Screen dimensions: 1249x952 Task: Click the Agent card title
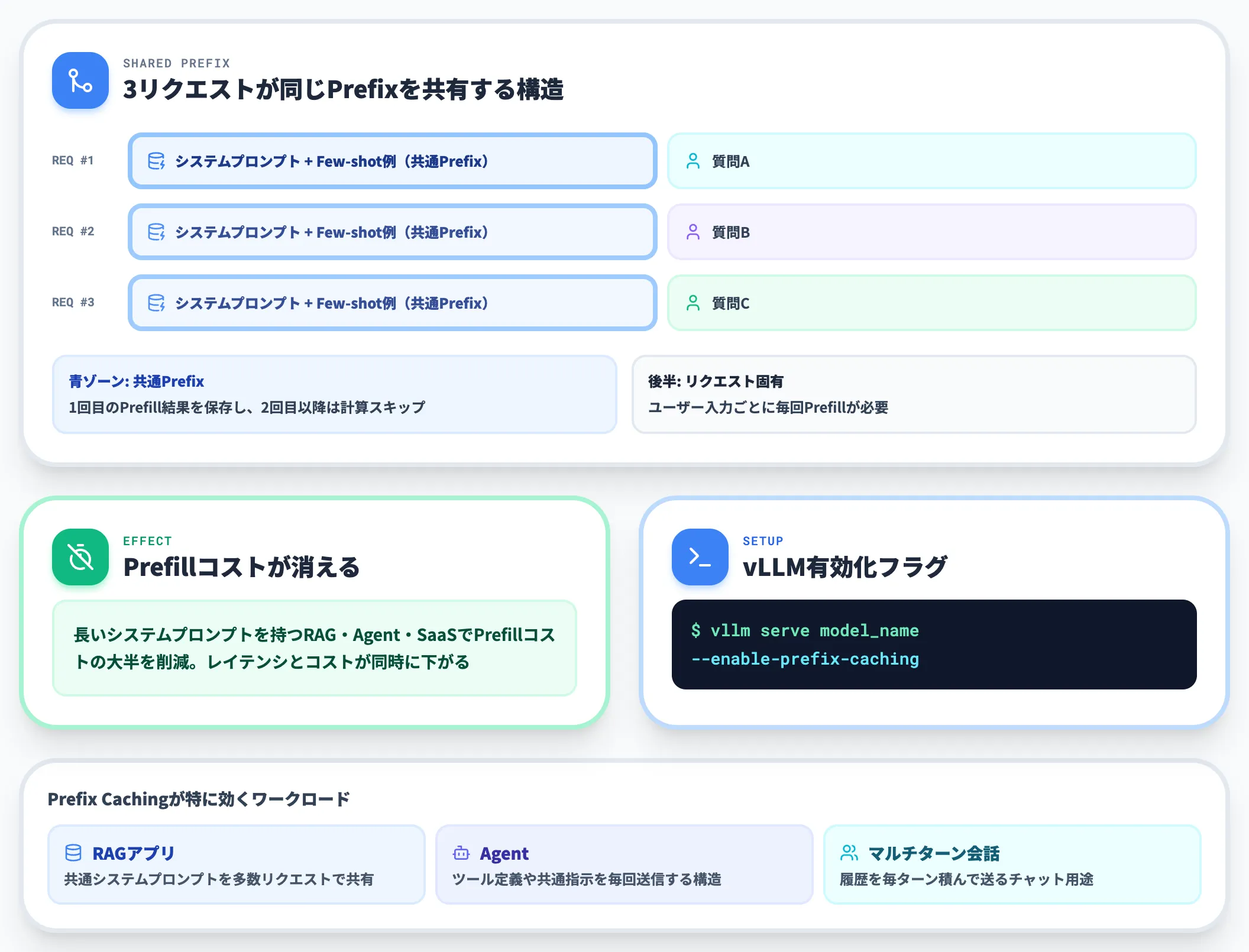504,853
